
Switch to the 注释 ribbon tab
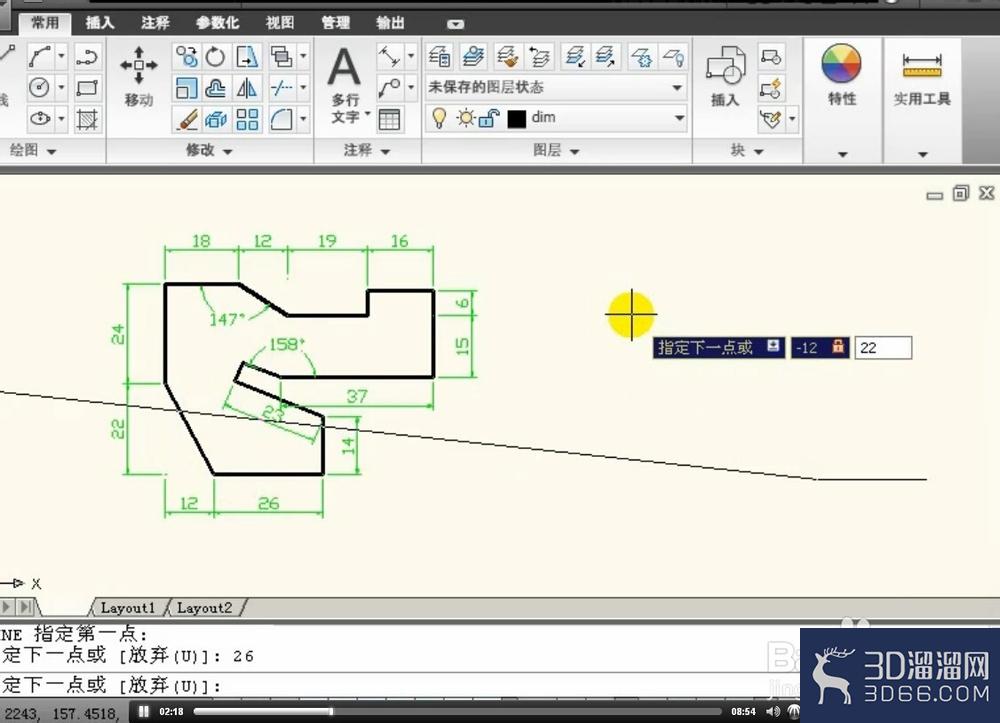coord(155,23)
